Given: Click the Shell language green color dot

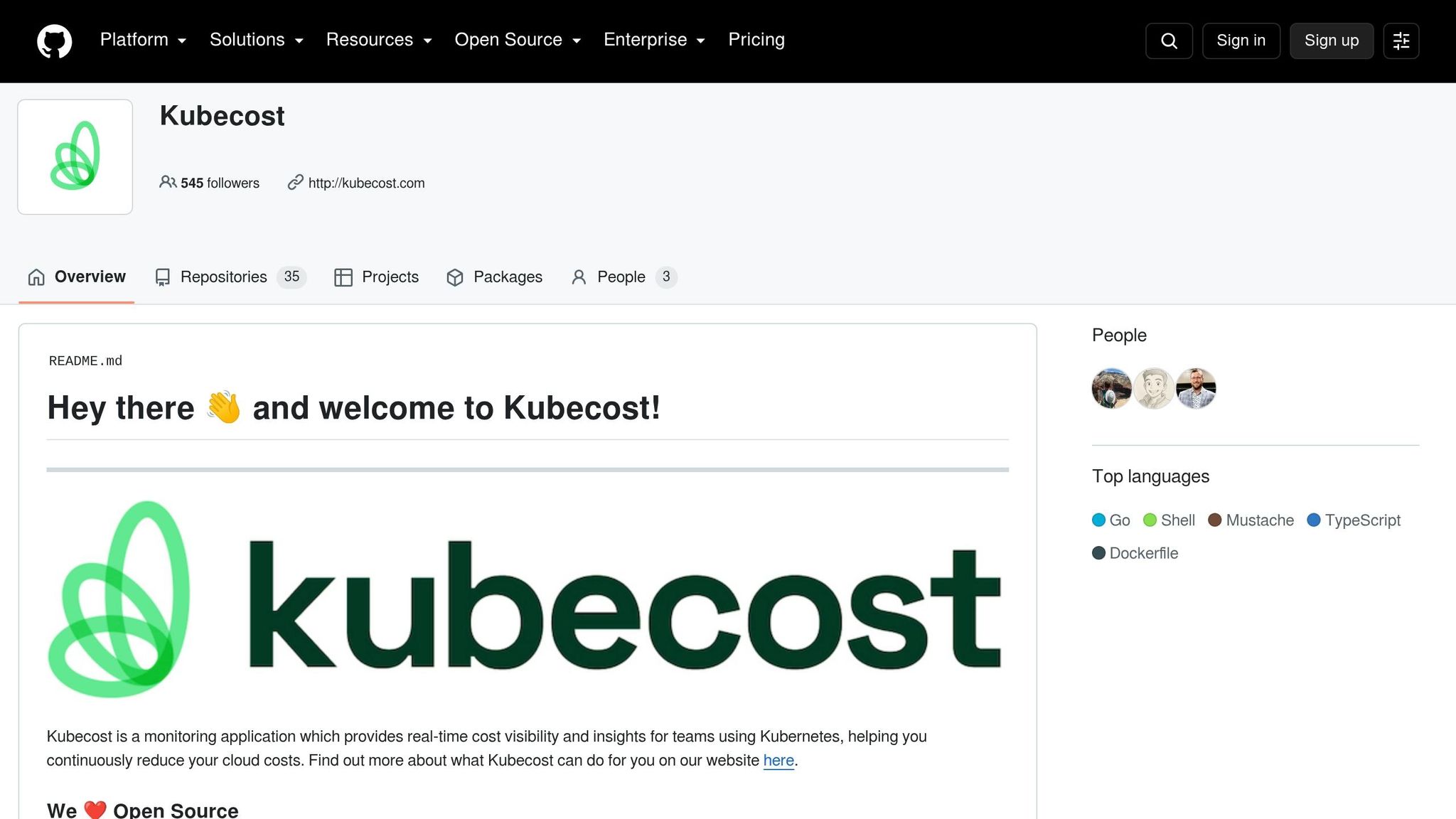Looking at the screenshot, I should (1150, 520).
